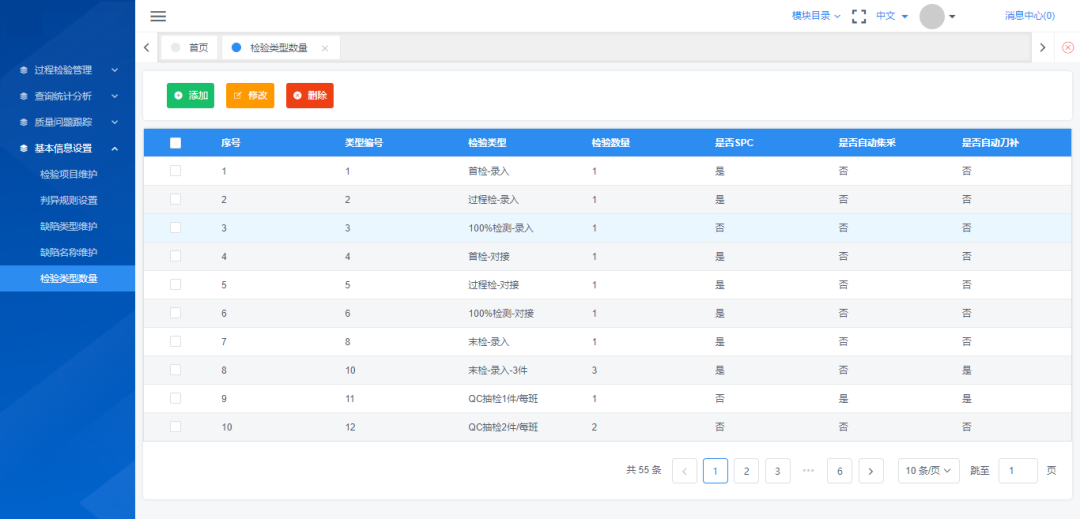Check the row for 末检-录入-3件
Screen dimensions: 1080x519
(176, 370)
